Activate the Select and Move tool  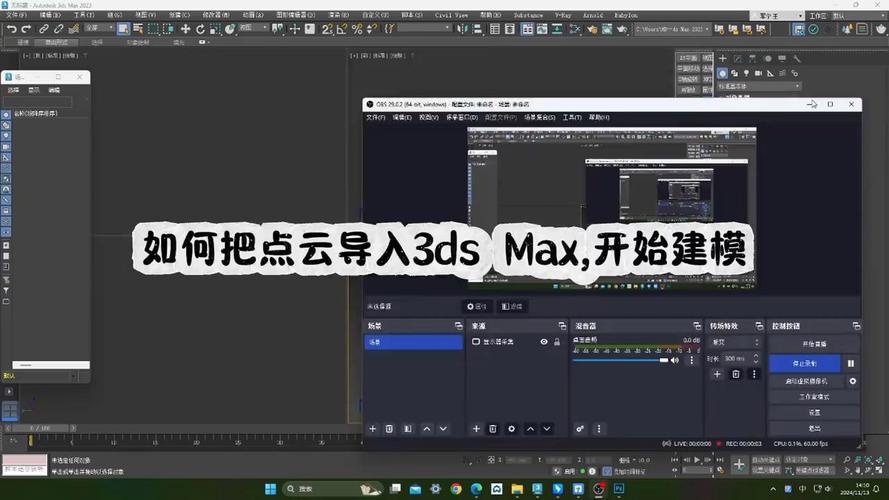(x=185, y=29)
